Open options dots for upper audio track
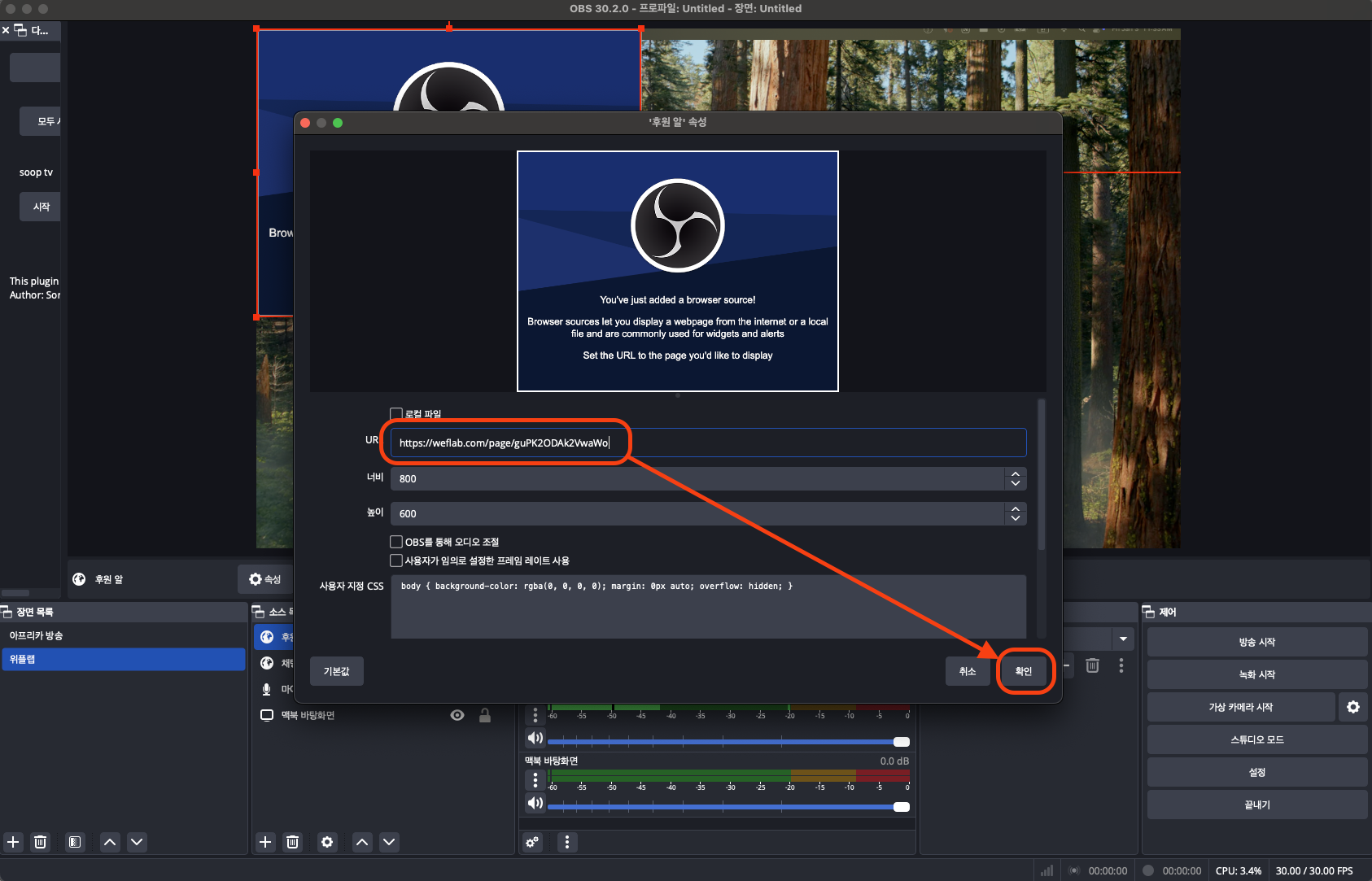Screen dimensions: 1372x881 (x=535, y=715)
